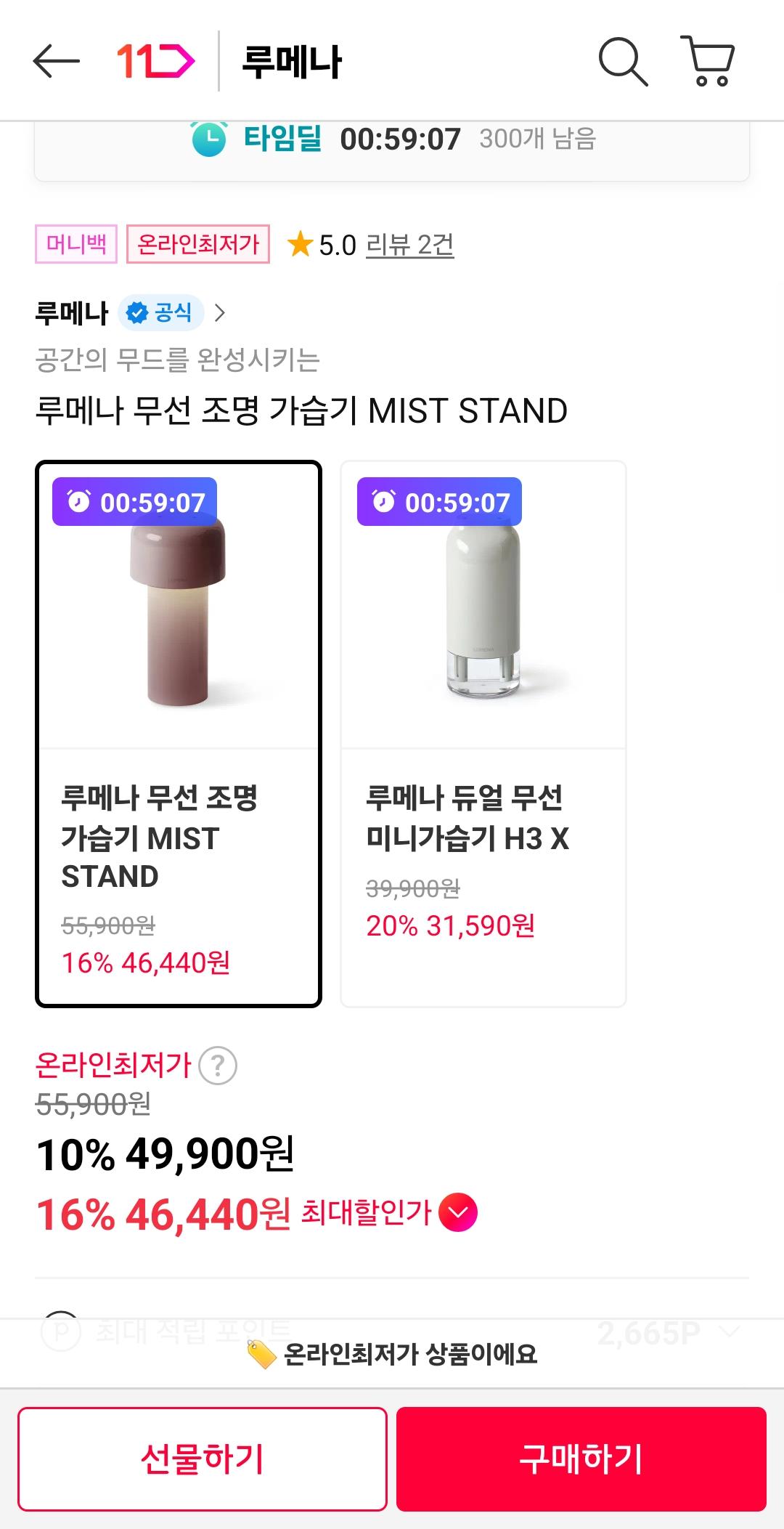Open the 리뷰 2건 reviews link
The height and width of the screenshot is (1529, 784).
(410, 245)
